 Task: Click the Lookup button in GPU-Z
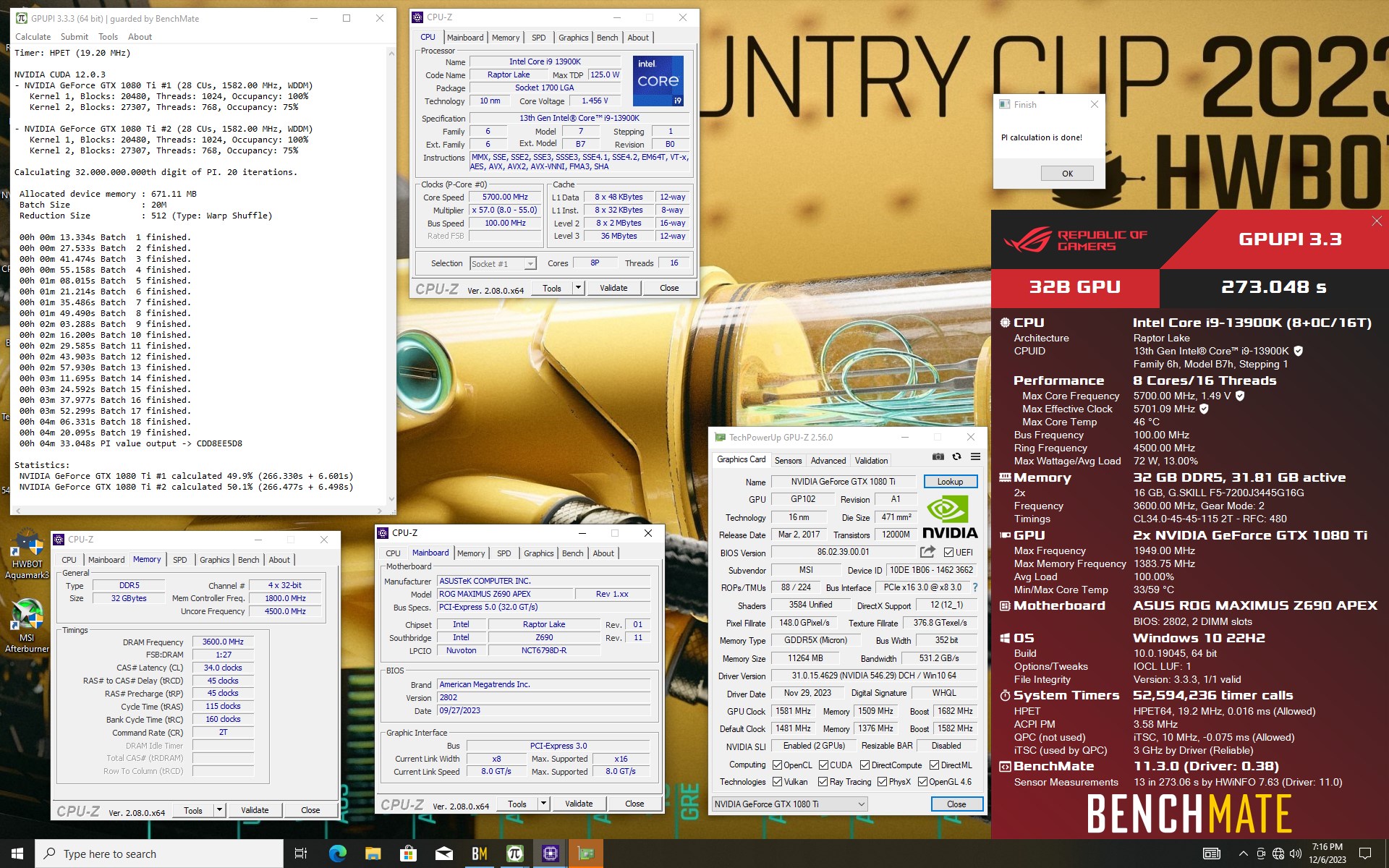(x=950, y=482)
